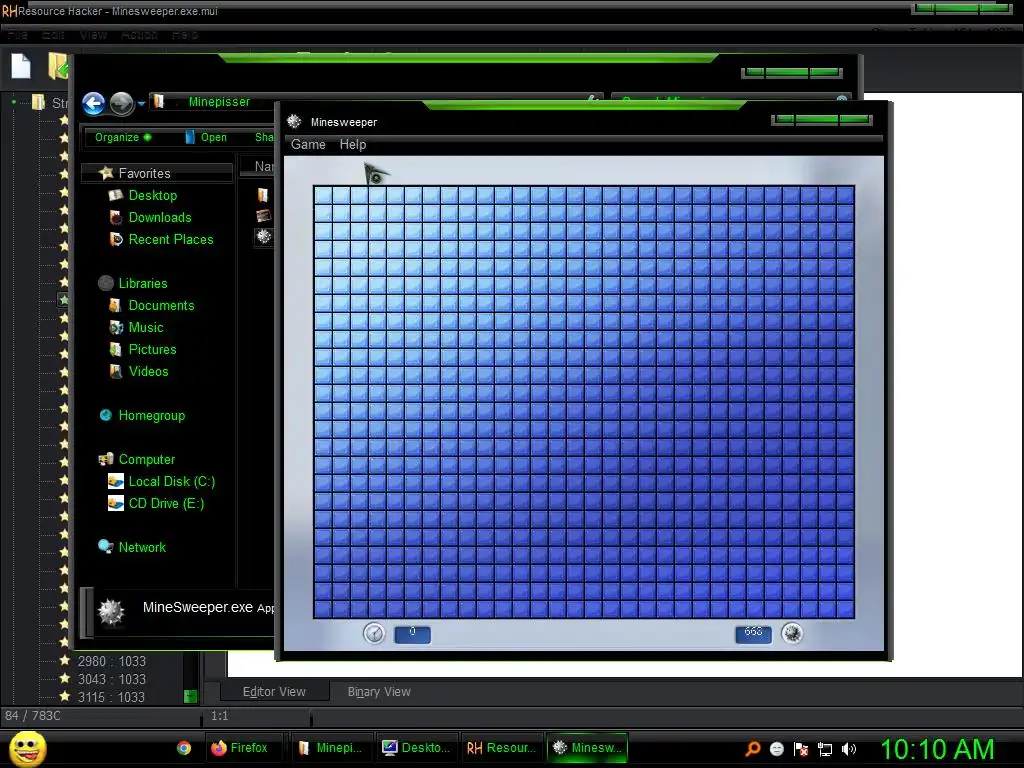Click the large mine icon in details pane

tap(111, 613)
